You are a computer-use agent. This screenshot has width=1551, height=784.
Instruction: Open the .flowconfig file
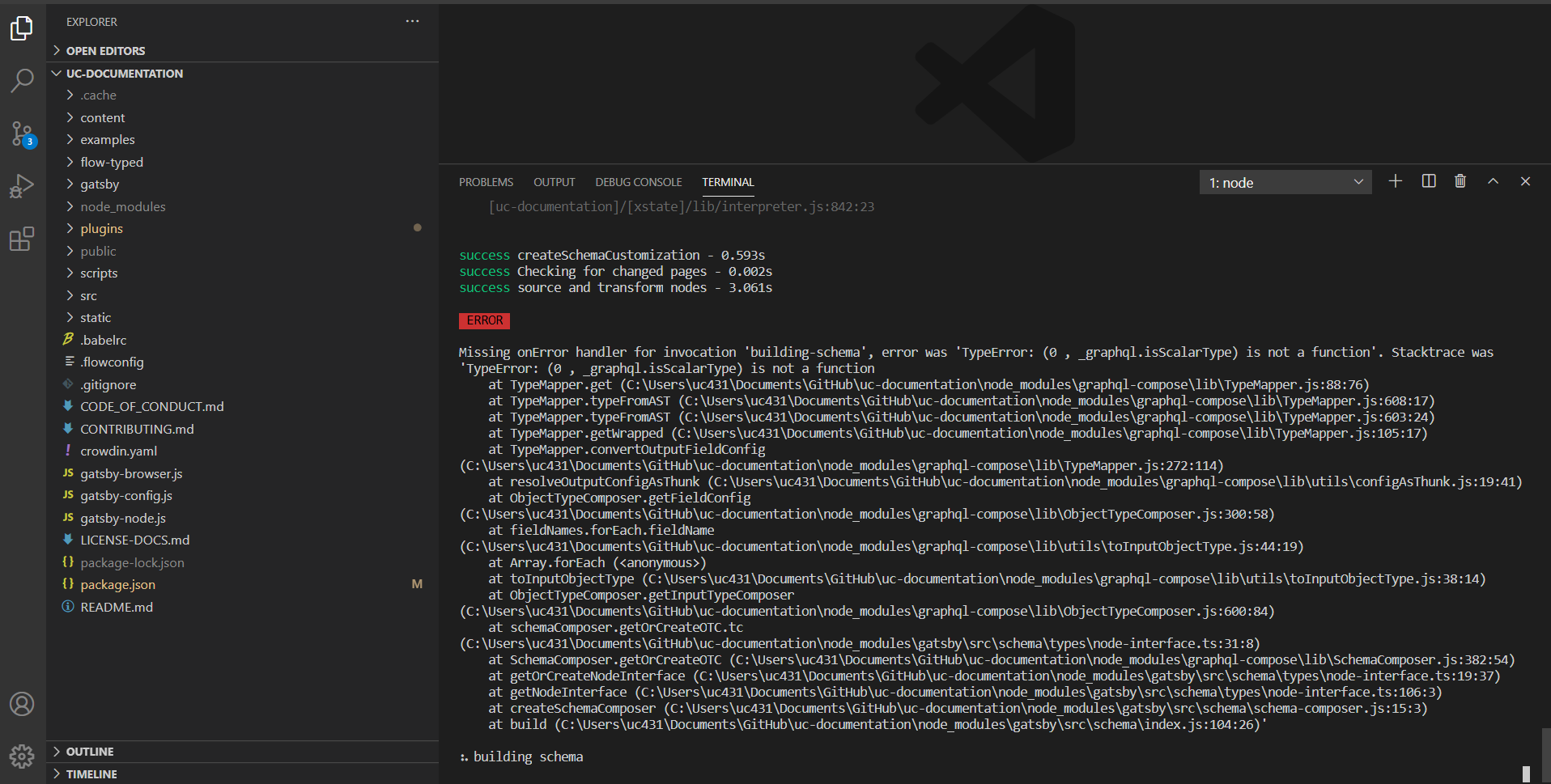click(x=243, y=362)
